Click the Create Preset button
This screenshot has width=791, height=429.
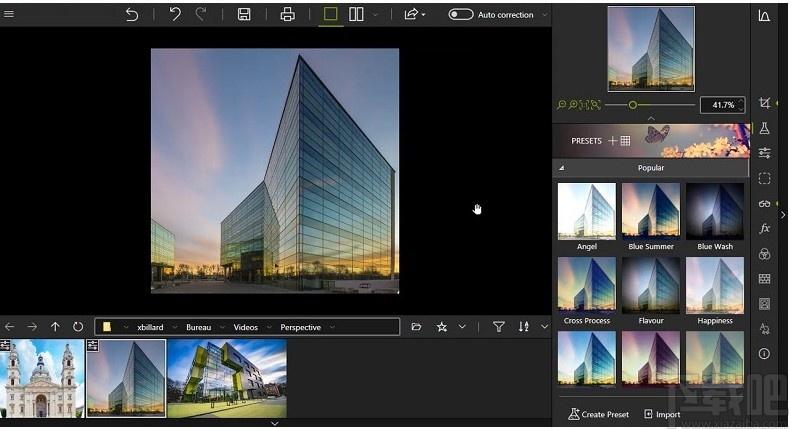tap(600, 414)
